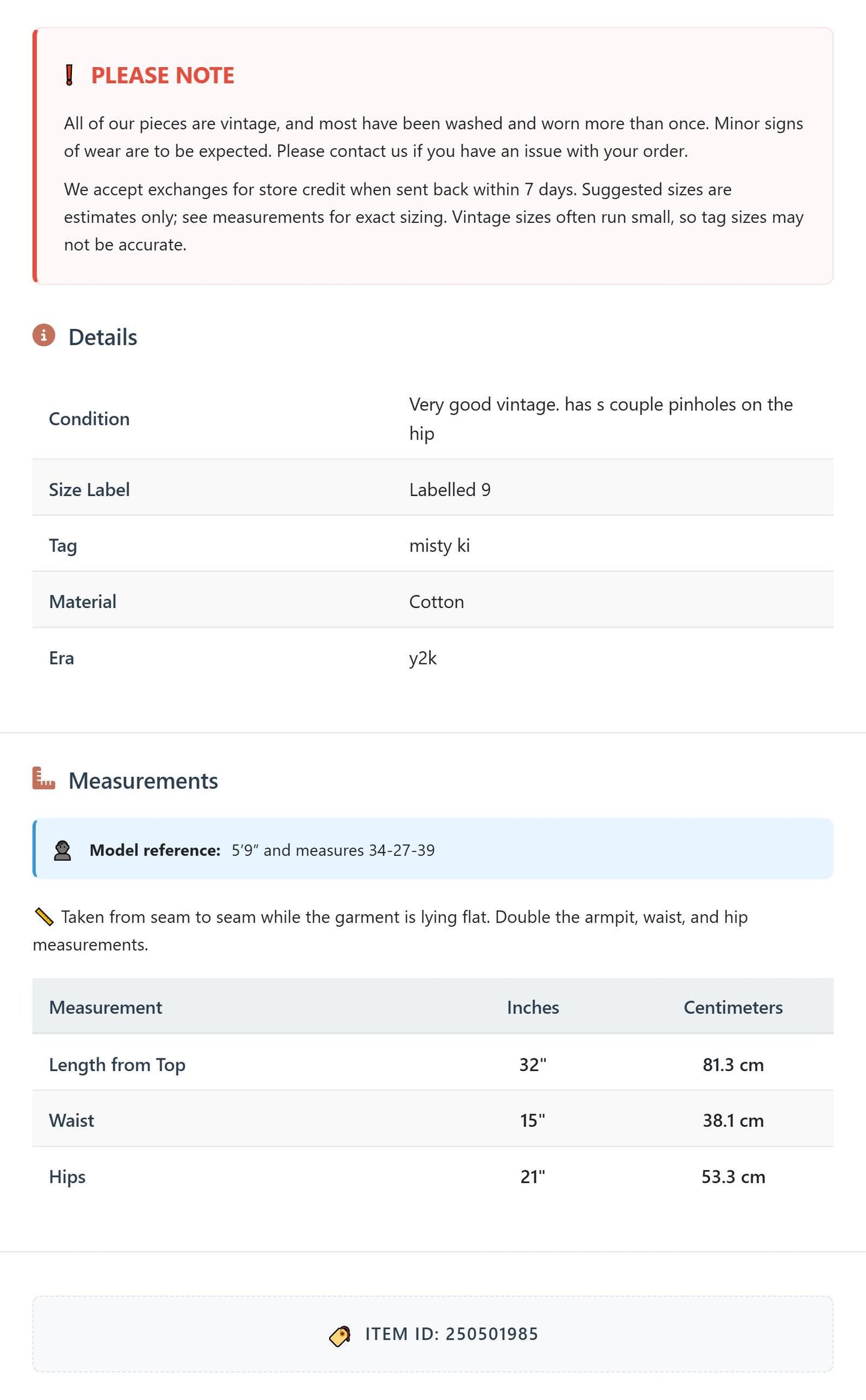Click the Centimeters column header
The height and width of the screenshot is (1400, 866).
tap(733, 1008)
